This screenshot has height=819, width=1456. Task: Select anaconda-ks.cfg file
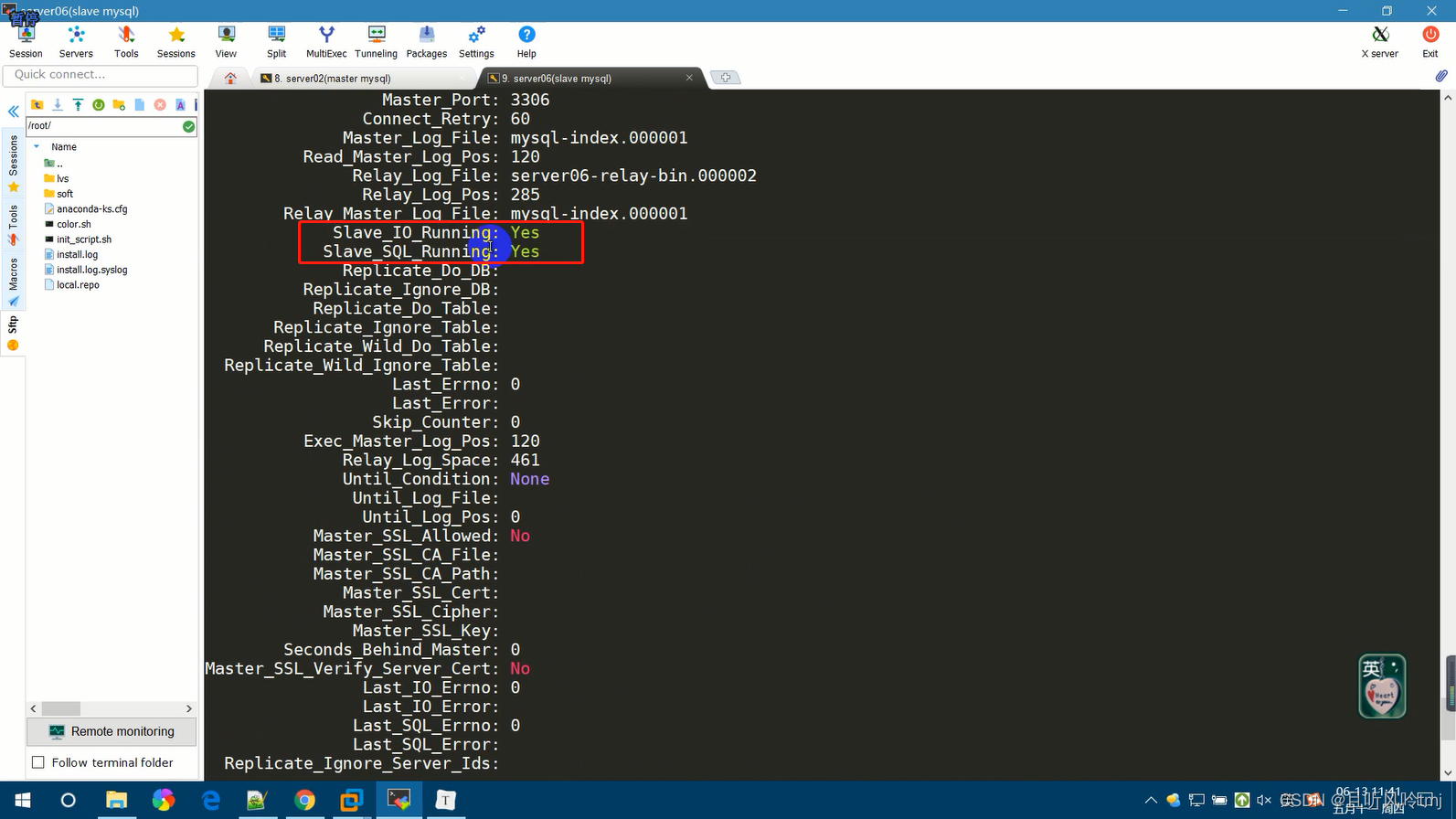click(86, 209)
